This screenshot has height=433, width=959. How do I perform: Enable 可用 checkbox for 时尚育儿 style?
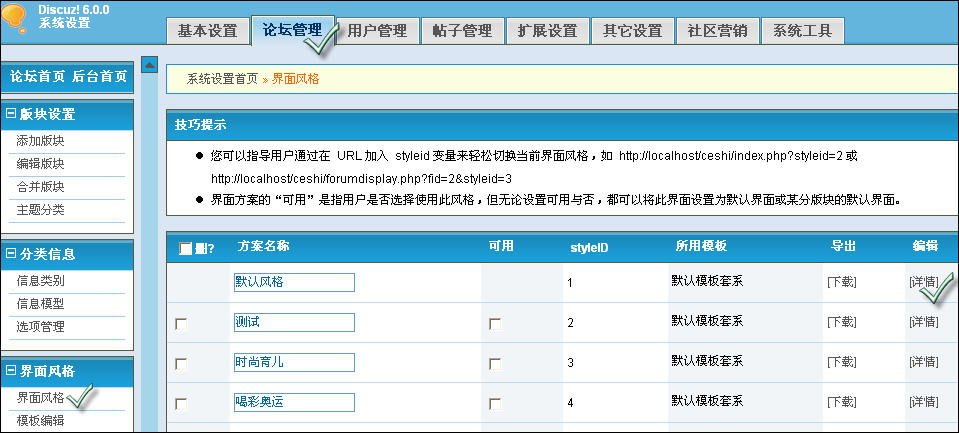[495, 364]
